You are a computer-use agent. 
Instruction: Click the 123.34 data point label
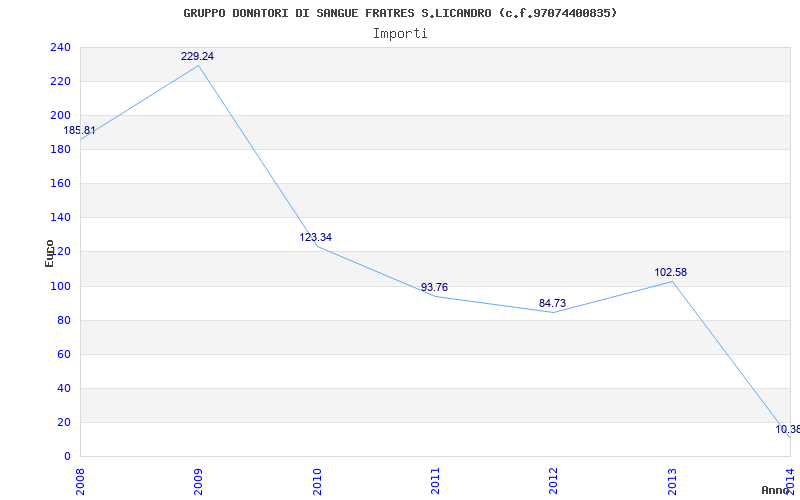[x=315, y=237]
